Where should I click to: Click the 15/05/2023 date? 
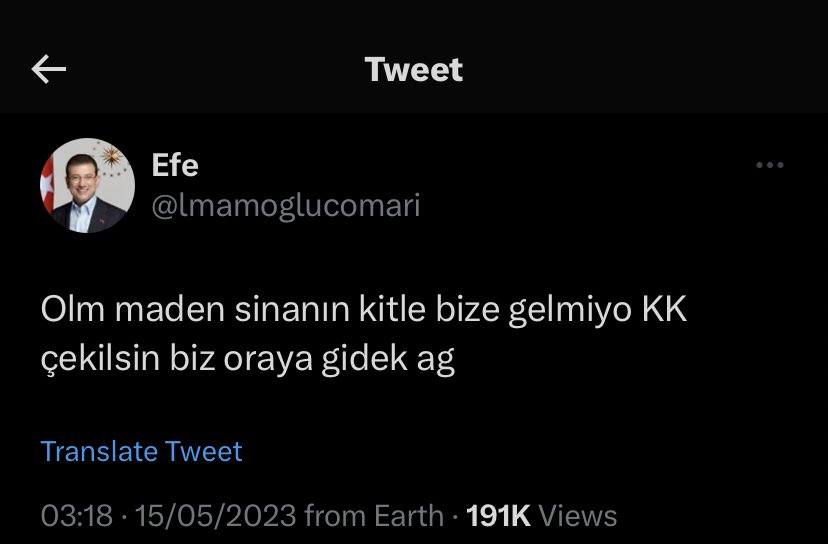pos(215,515)
